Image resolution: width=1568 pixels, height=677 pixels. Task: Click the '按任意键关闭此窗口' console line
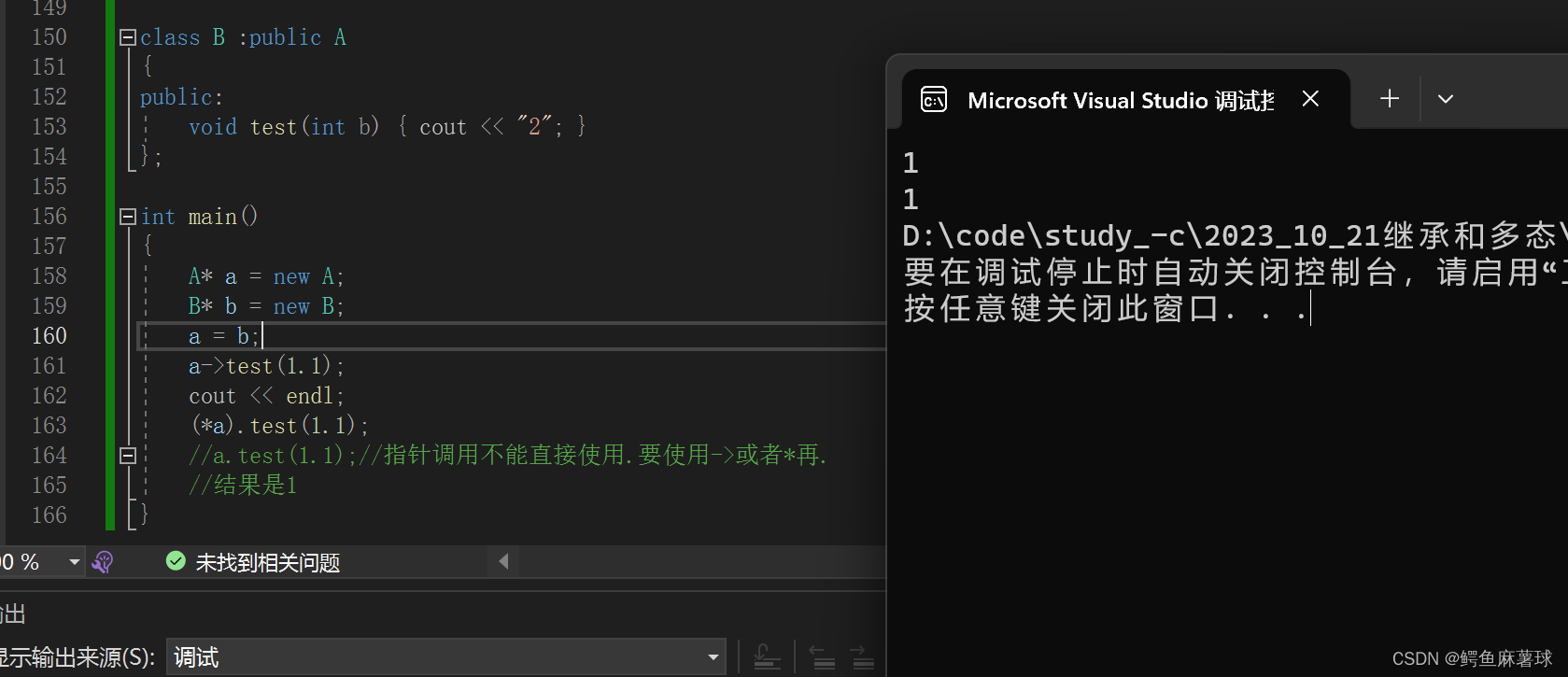tap(1107, 308)
